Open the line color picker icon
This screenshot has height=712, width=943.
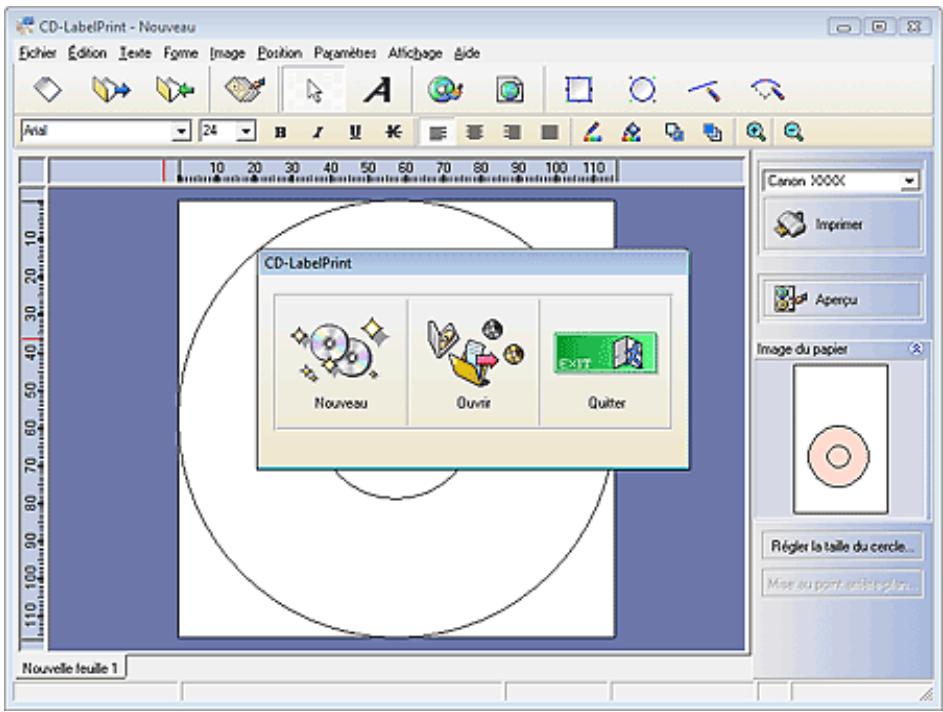pos(593,132)
